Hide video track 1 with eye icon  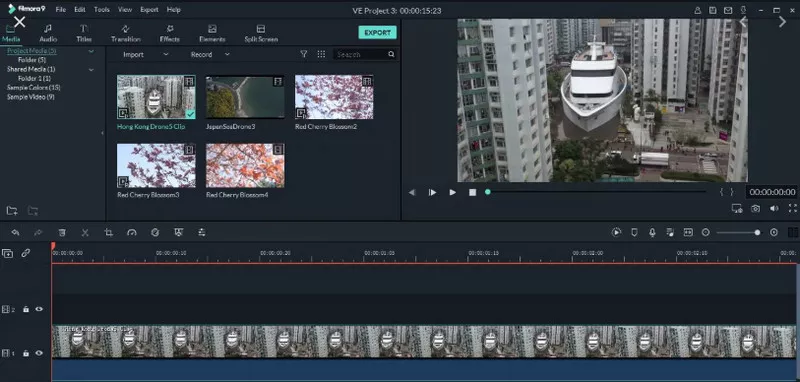(x=39, y=353)
